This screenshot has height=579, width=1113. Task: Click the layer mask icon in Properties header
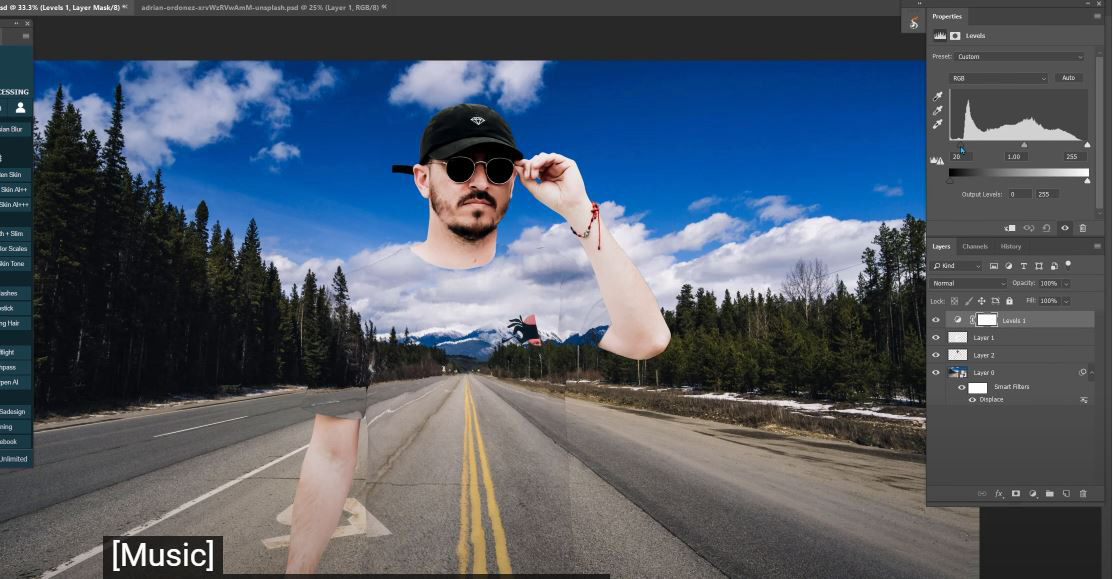click(955, 35)
